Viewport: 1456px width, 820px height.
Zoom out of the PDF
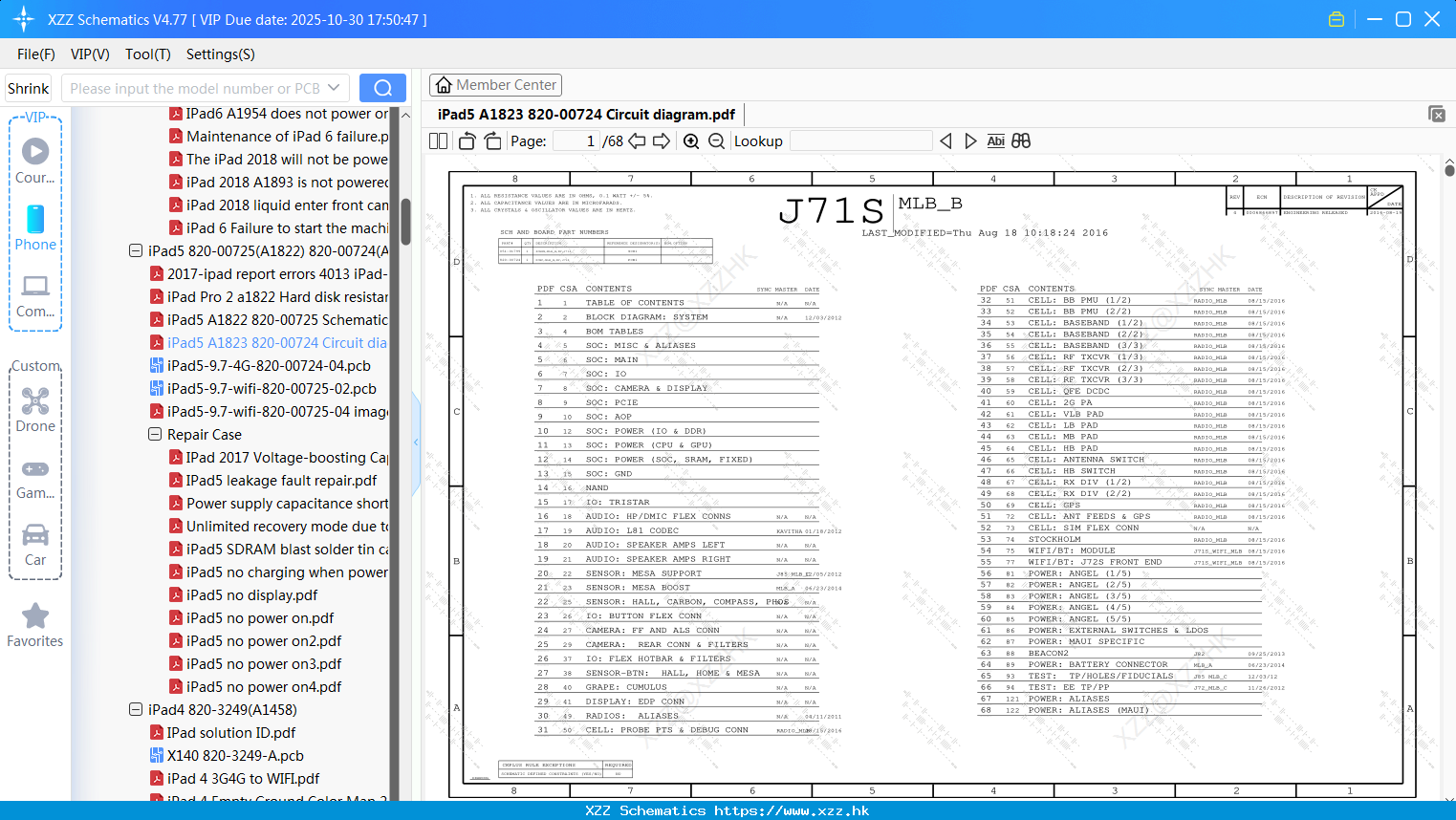[x=716, y=141]
